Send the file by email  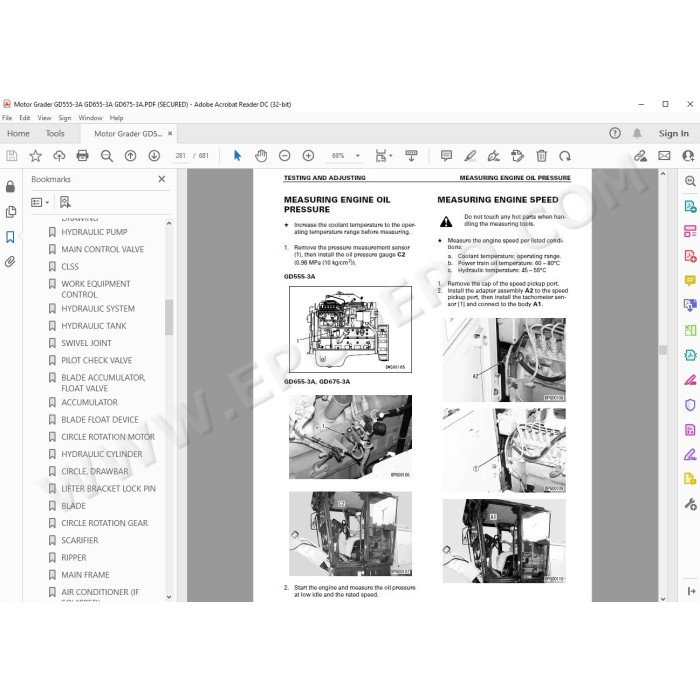coord(664,156)
